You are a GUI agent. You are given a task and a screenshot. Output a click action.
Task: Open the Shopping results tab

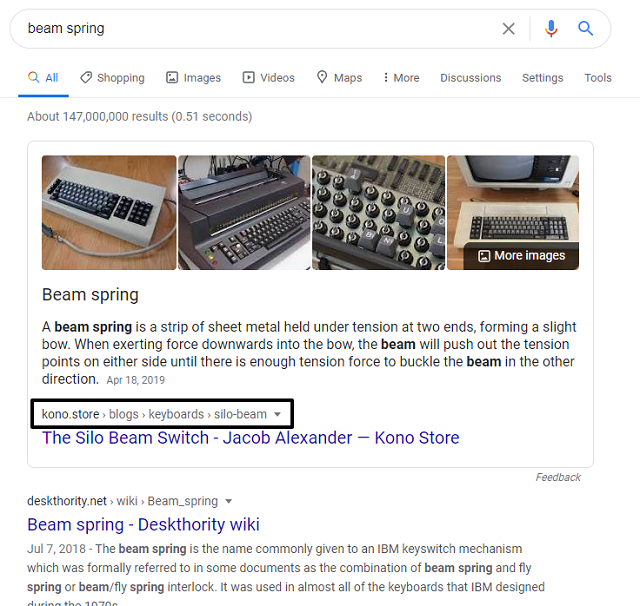[112, 78]
